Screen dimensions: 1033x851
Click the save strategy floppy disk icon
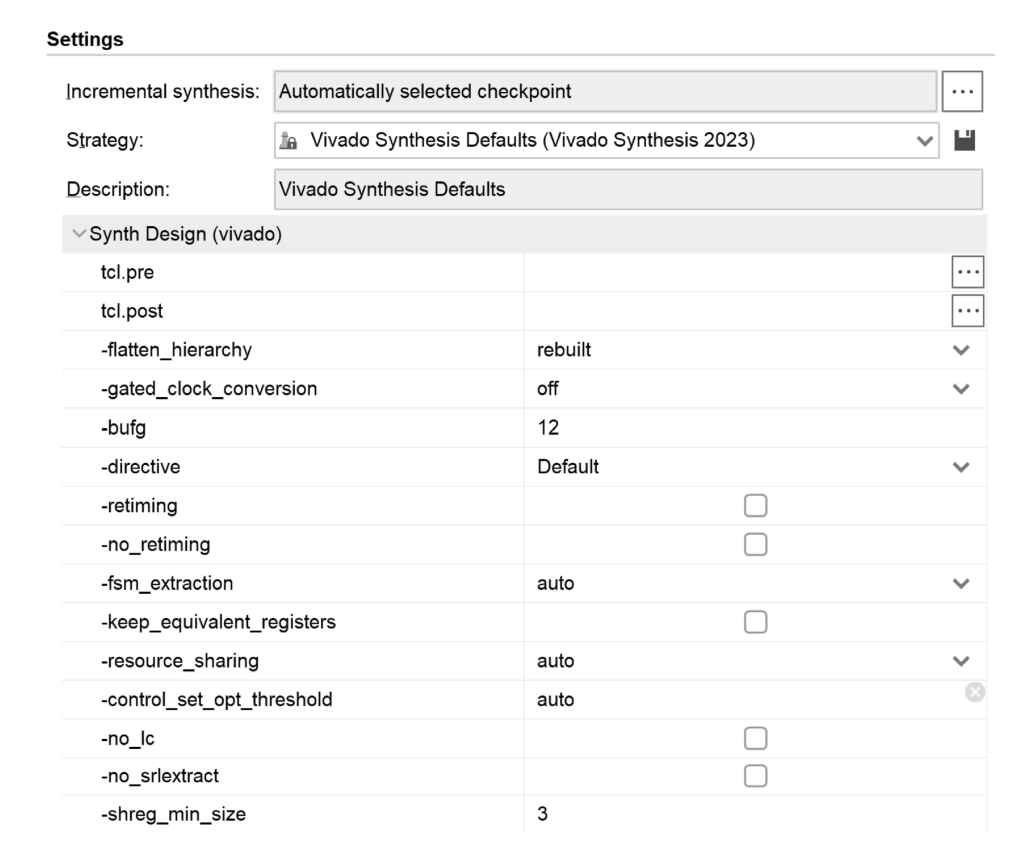[x=965, y=141]
